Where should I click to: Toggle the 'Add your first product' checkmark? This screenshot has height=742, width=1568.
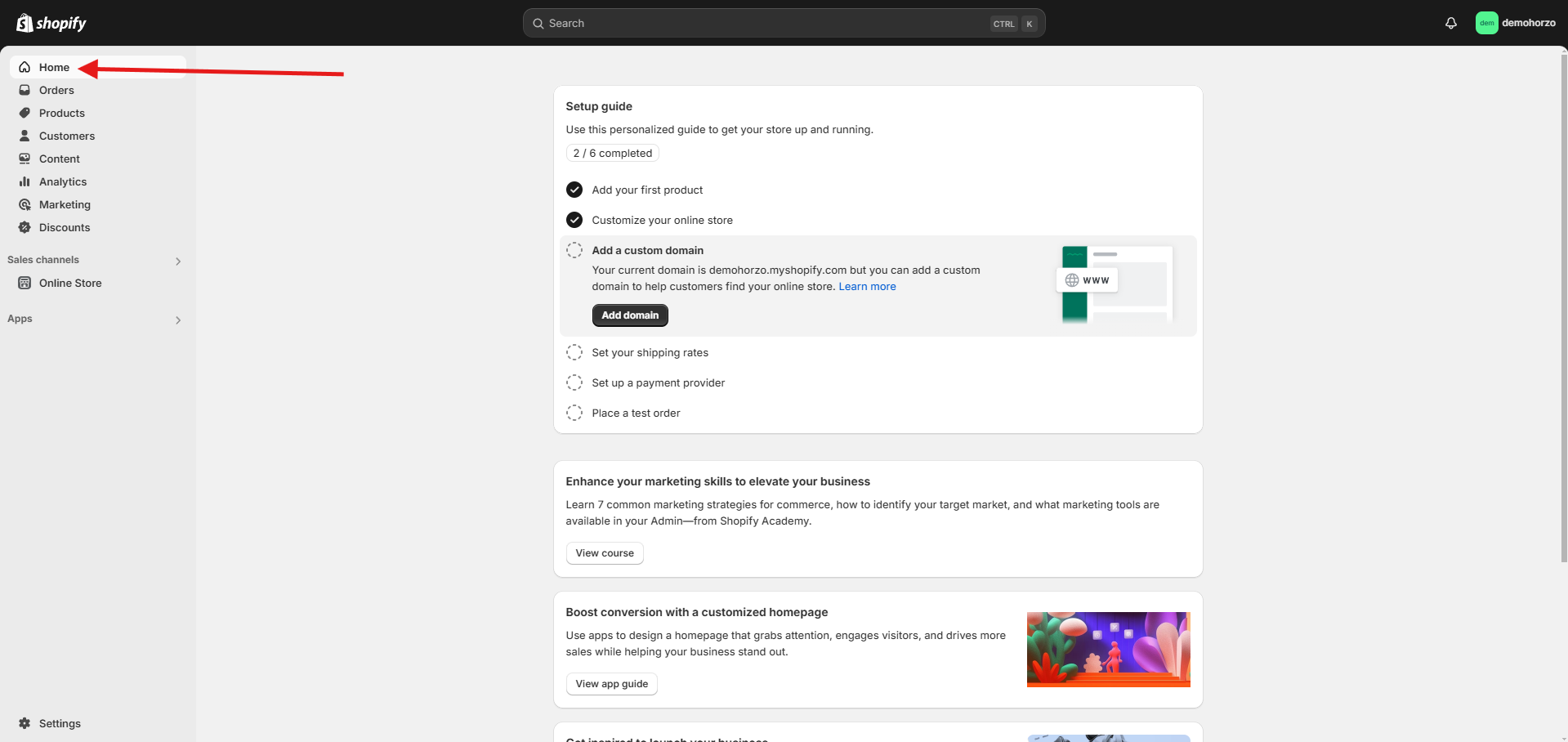[574, 190]
